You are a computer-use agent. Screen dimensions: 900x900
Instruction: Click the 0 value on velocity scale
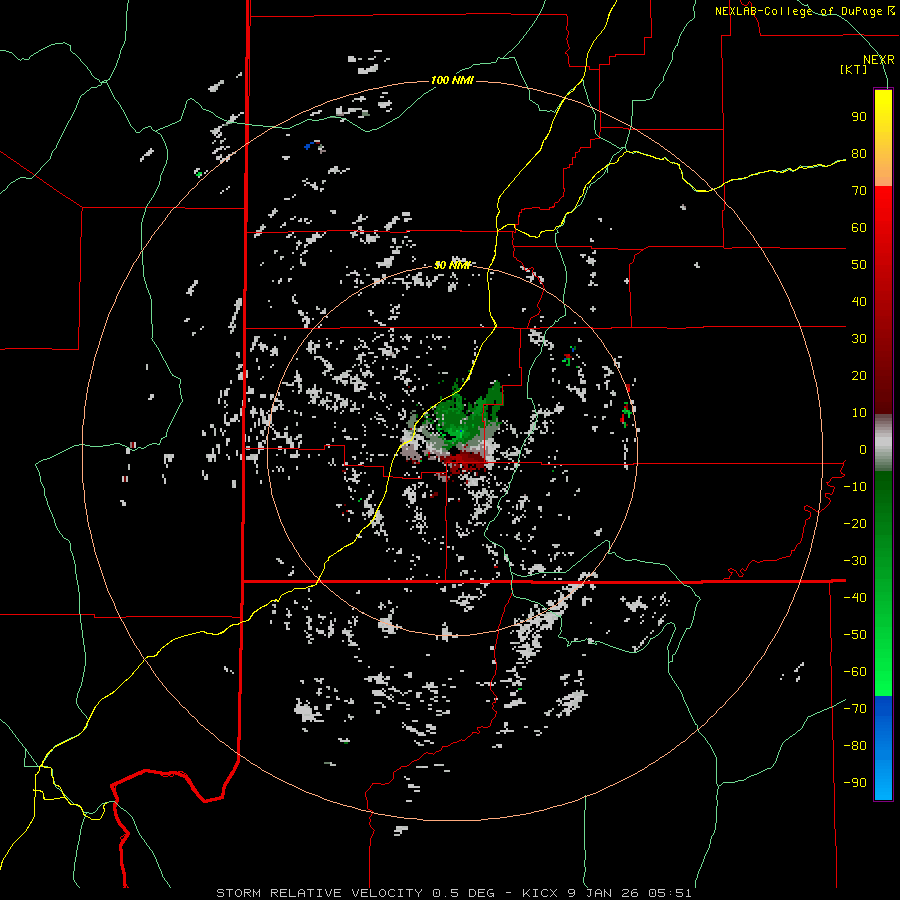click(x=863, y=450)
